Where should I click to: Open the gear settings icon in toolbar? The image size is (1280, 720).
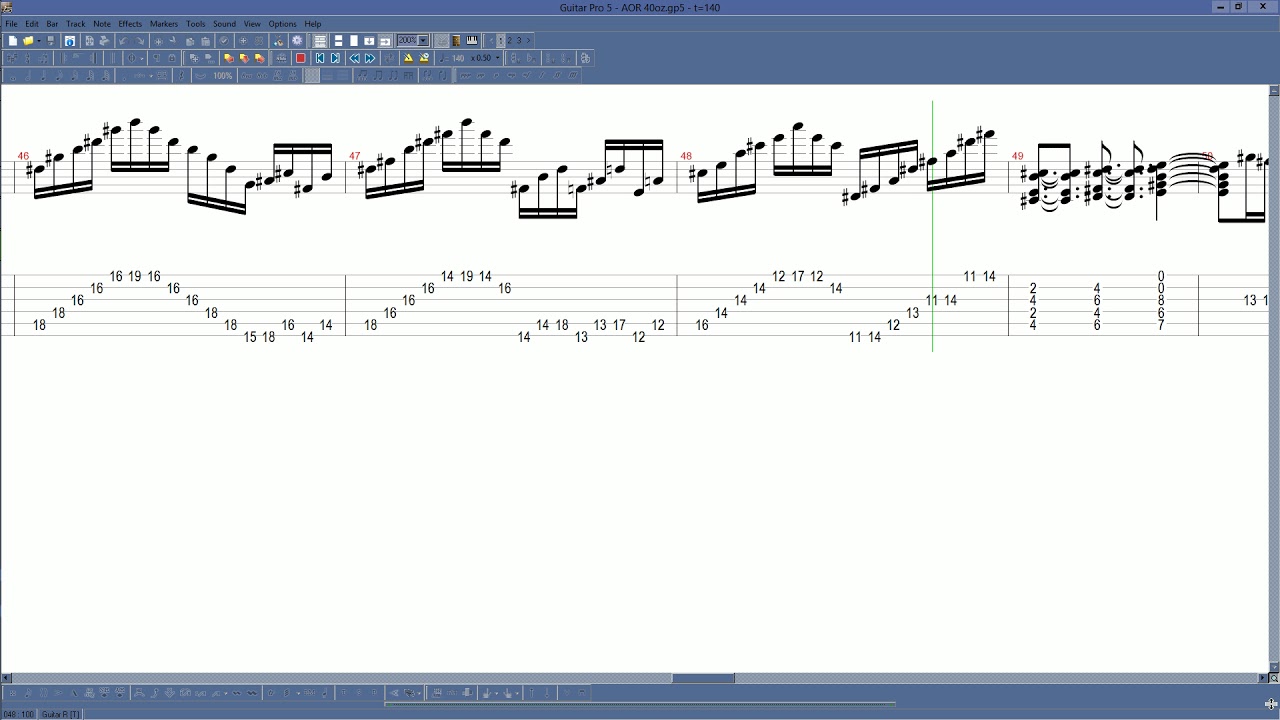(296, 41)
